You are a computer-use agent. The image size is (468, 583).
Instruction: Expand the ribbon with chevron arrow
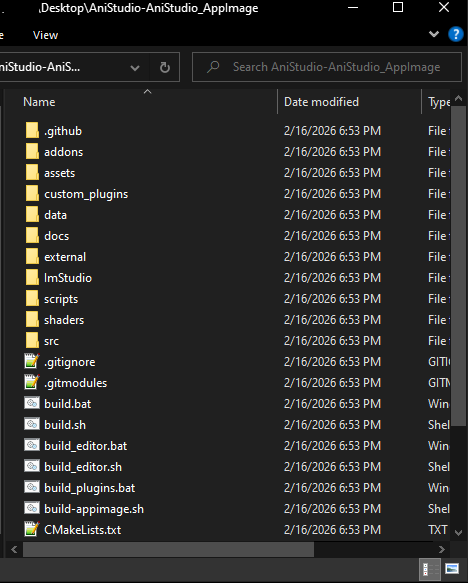[x=433, y=35]
